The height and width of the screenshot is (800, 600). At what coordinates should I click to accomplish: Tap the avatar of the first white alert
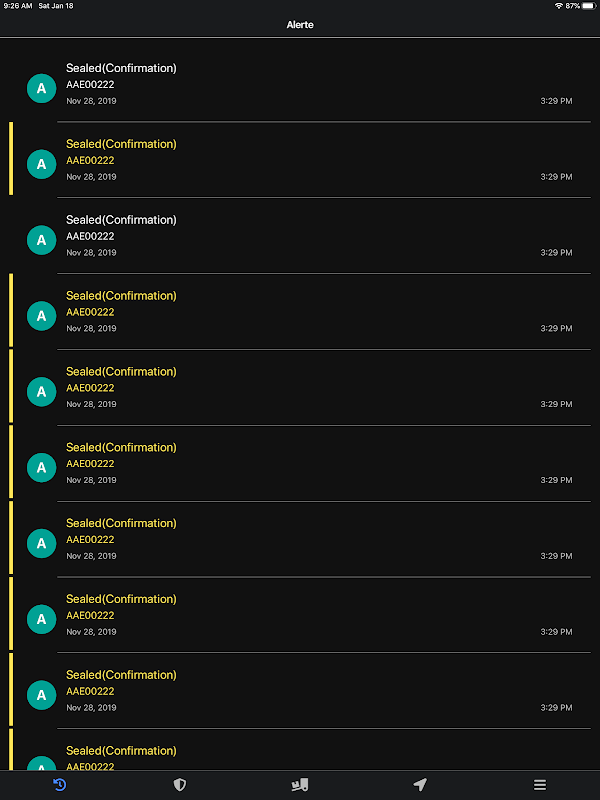coord(41,88)
